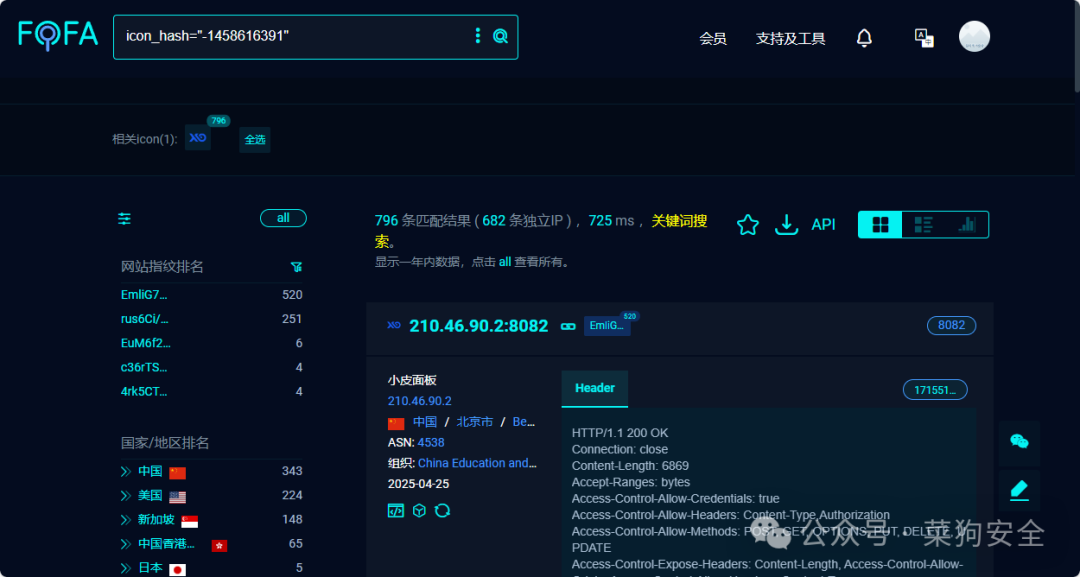Click the Be... district link
The image size is (1080, 577).
pos(524,422)
